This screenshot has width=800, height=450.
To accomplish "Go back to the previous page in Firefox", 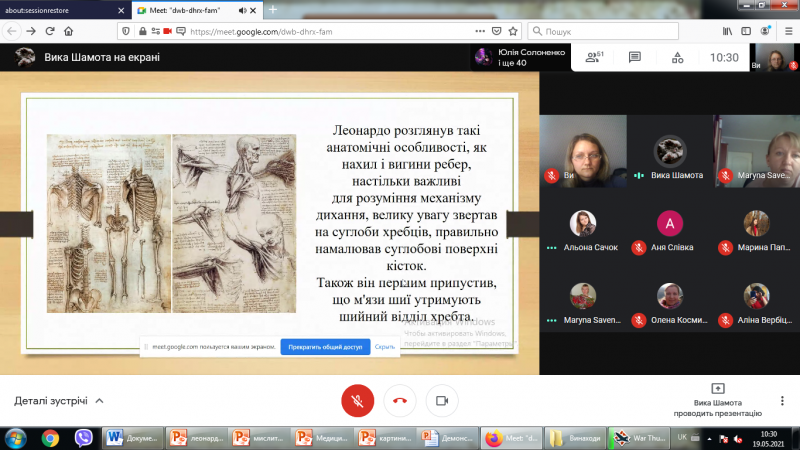I will pos(12,31).
